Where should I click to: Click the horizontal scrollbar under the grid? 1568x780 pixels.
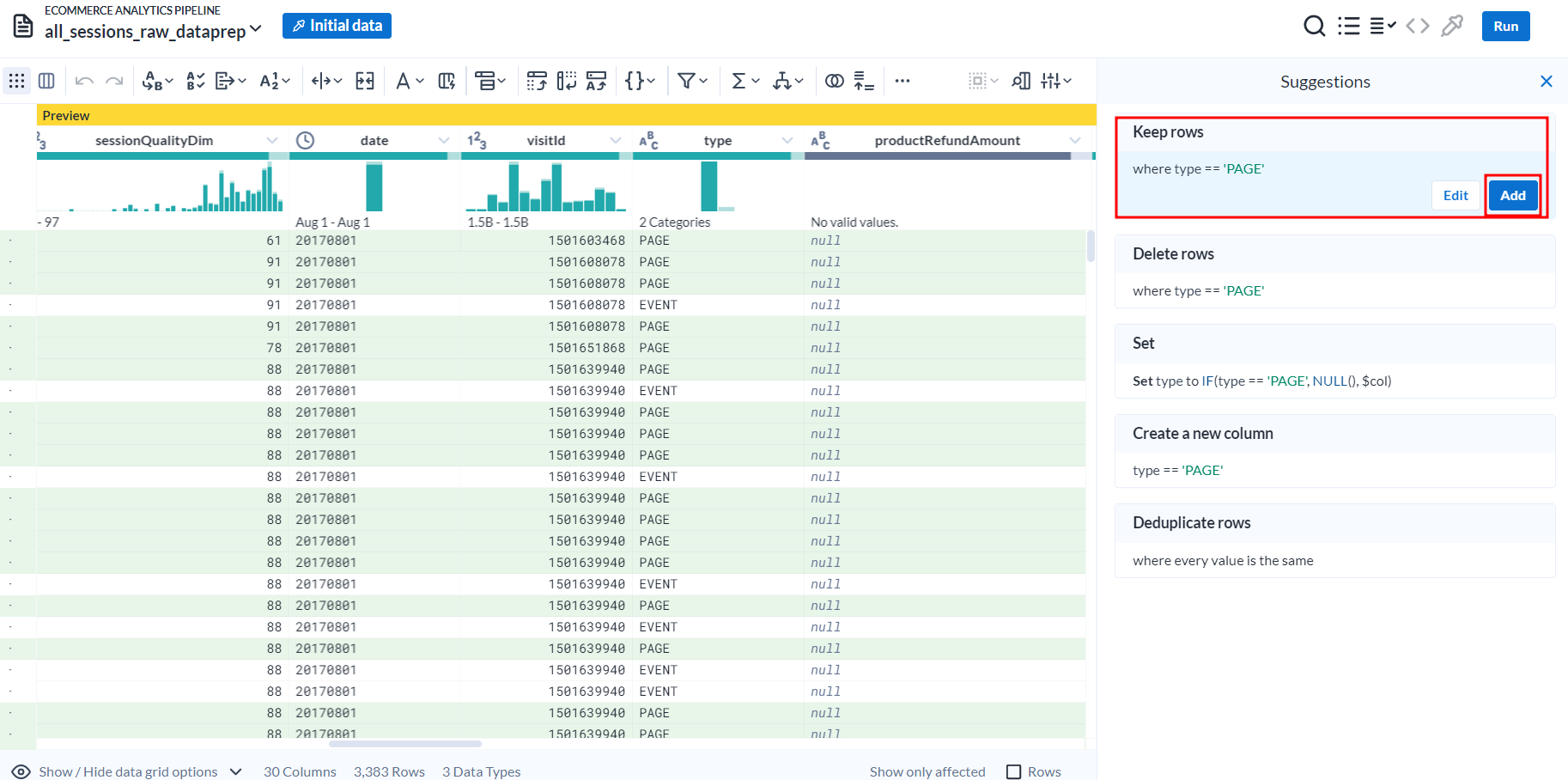[x=405, y=744]
